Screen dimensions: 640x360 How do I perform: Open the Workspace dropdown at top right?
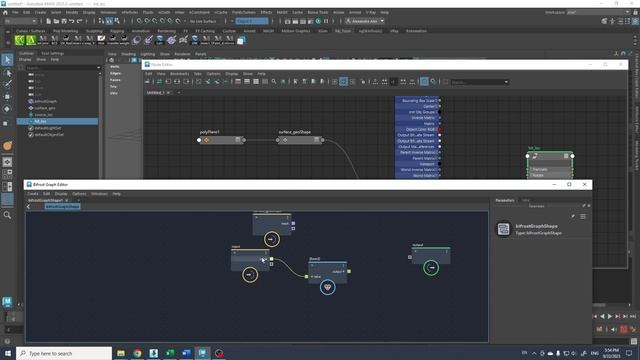(598, 12)
